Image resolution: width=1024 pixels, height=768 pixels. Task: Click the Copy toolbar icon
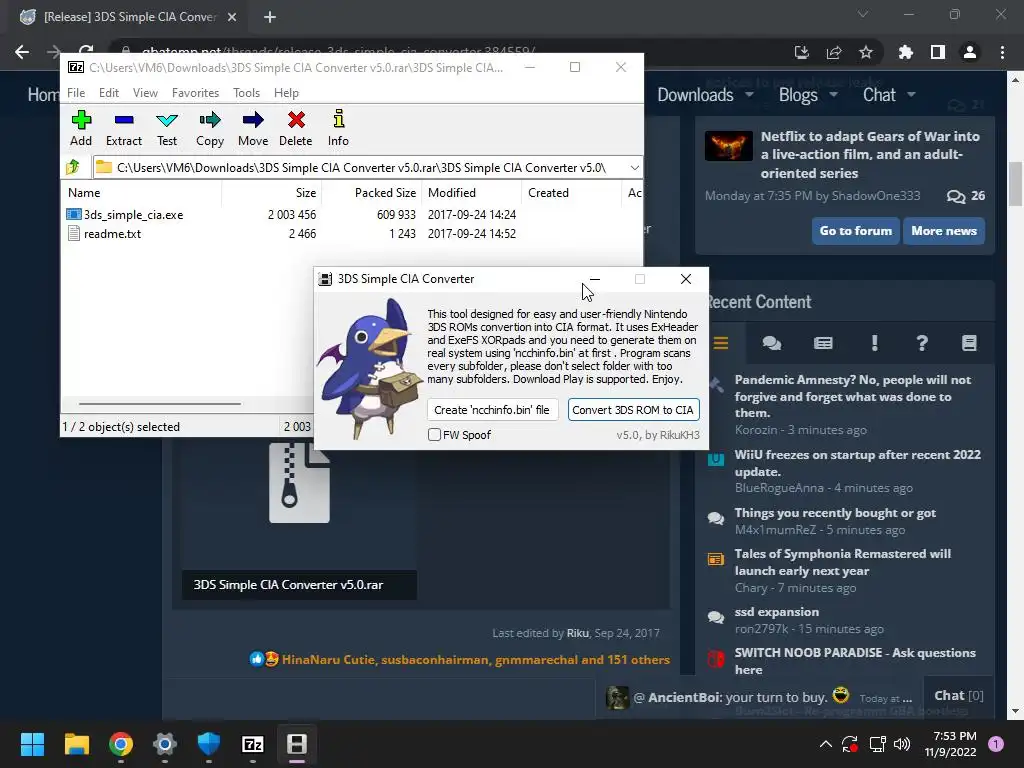point(210,120)
